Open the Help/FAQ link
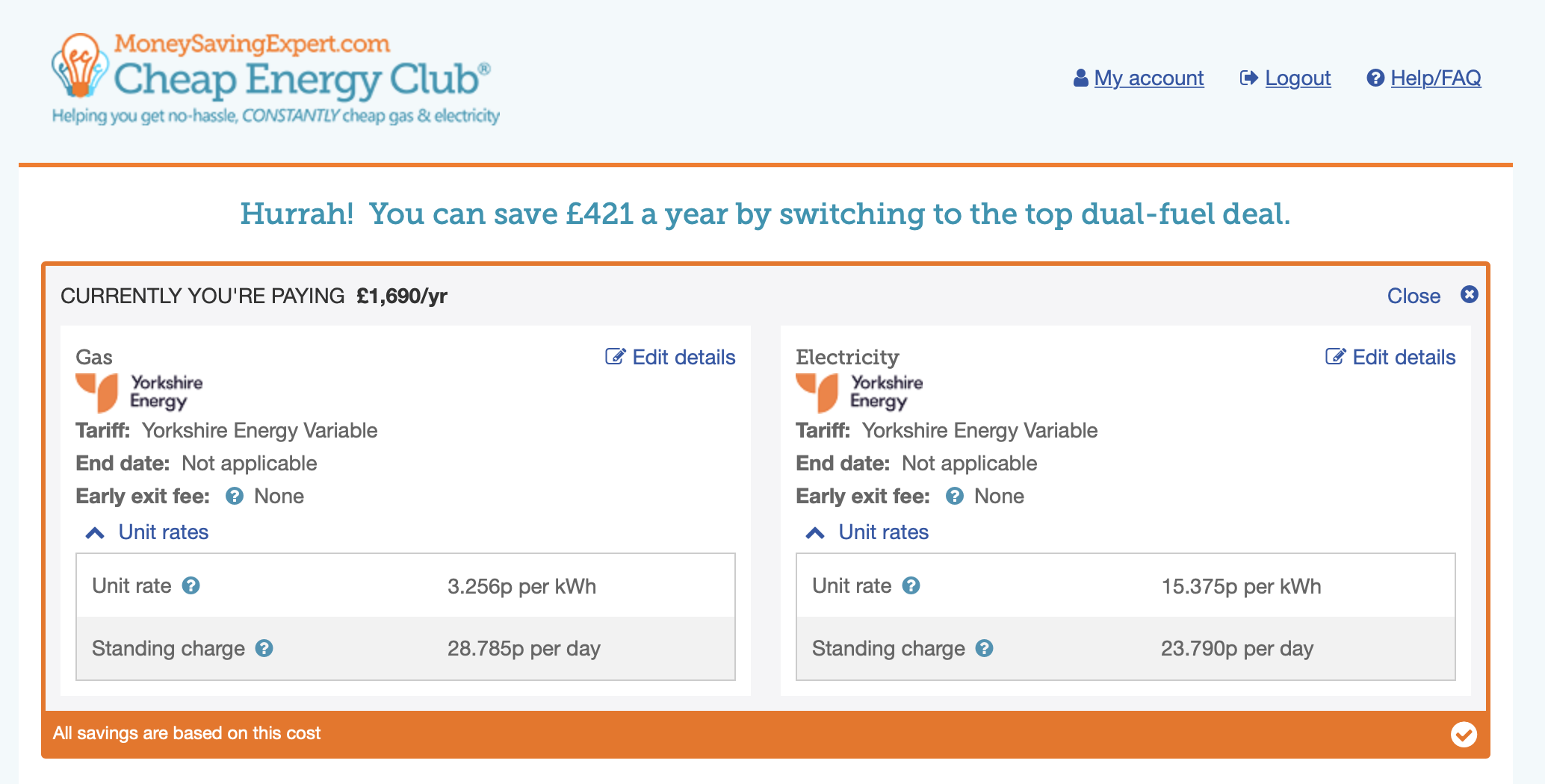 pyautogui.click(x=1436, y=78)
